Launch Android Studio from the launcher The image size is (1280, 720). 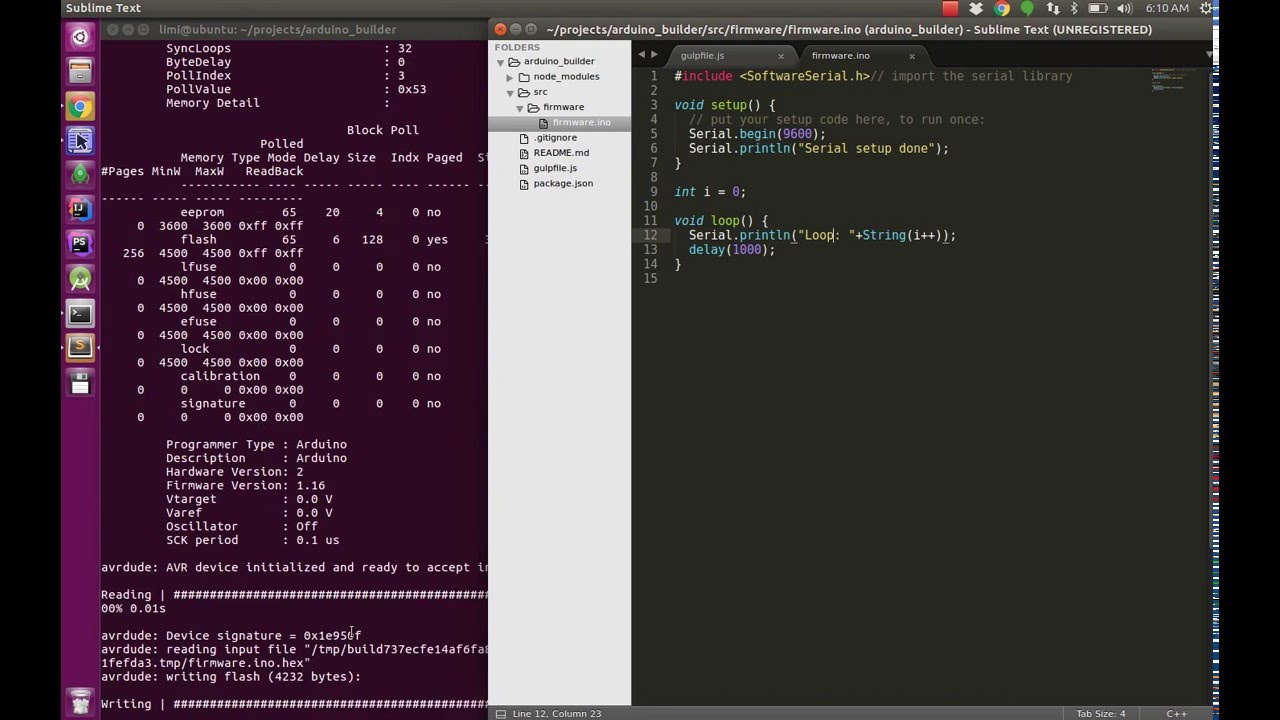click(x=81, y=279)
